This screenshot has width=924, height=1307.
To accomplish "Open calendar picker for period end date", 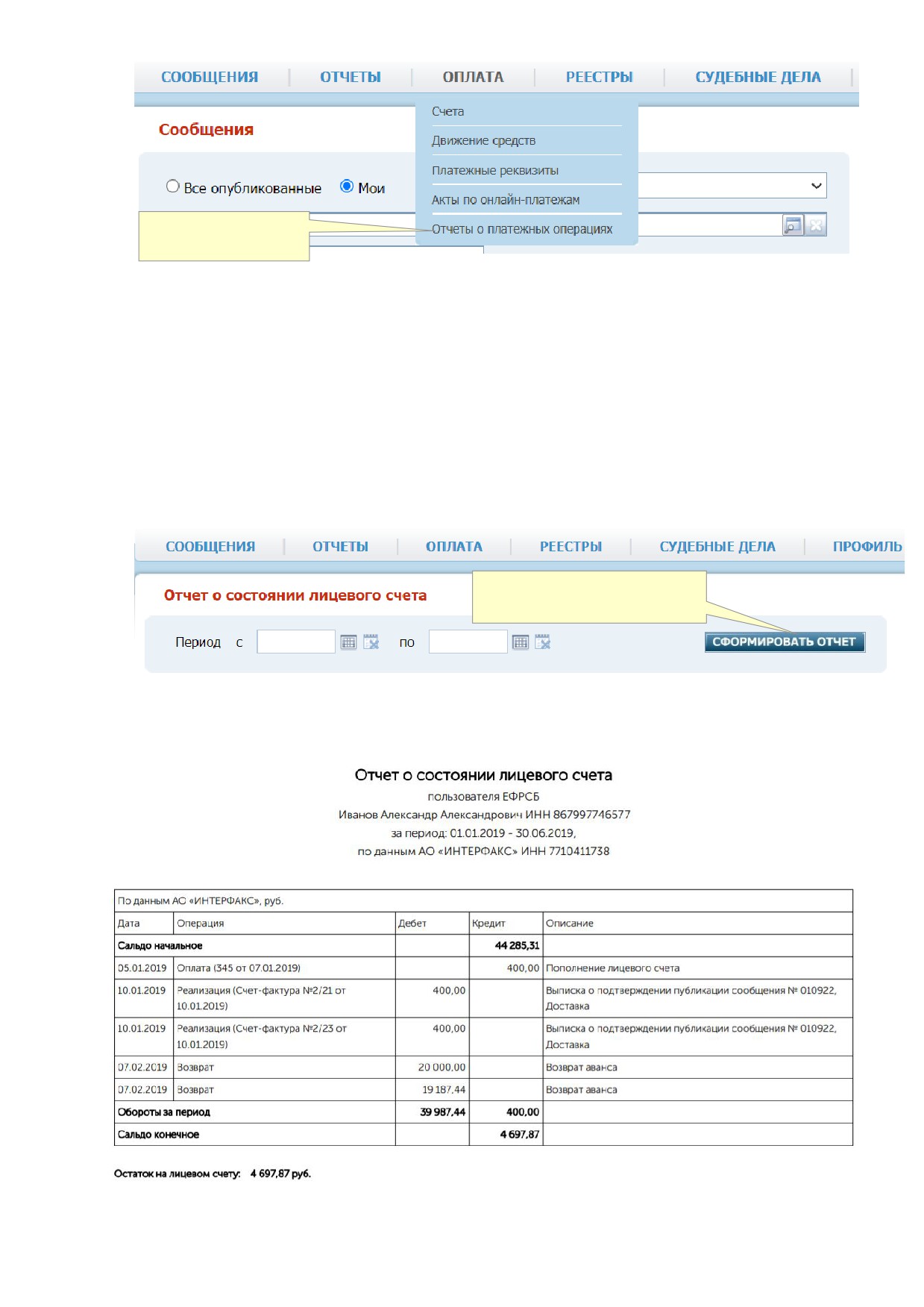I will pyautogui.click(x=521, y=642).
